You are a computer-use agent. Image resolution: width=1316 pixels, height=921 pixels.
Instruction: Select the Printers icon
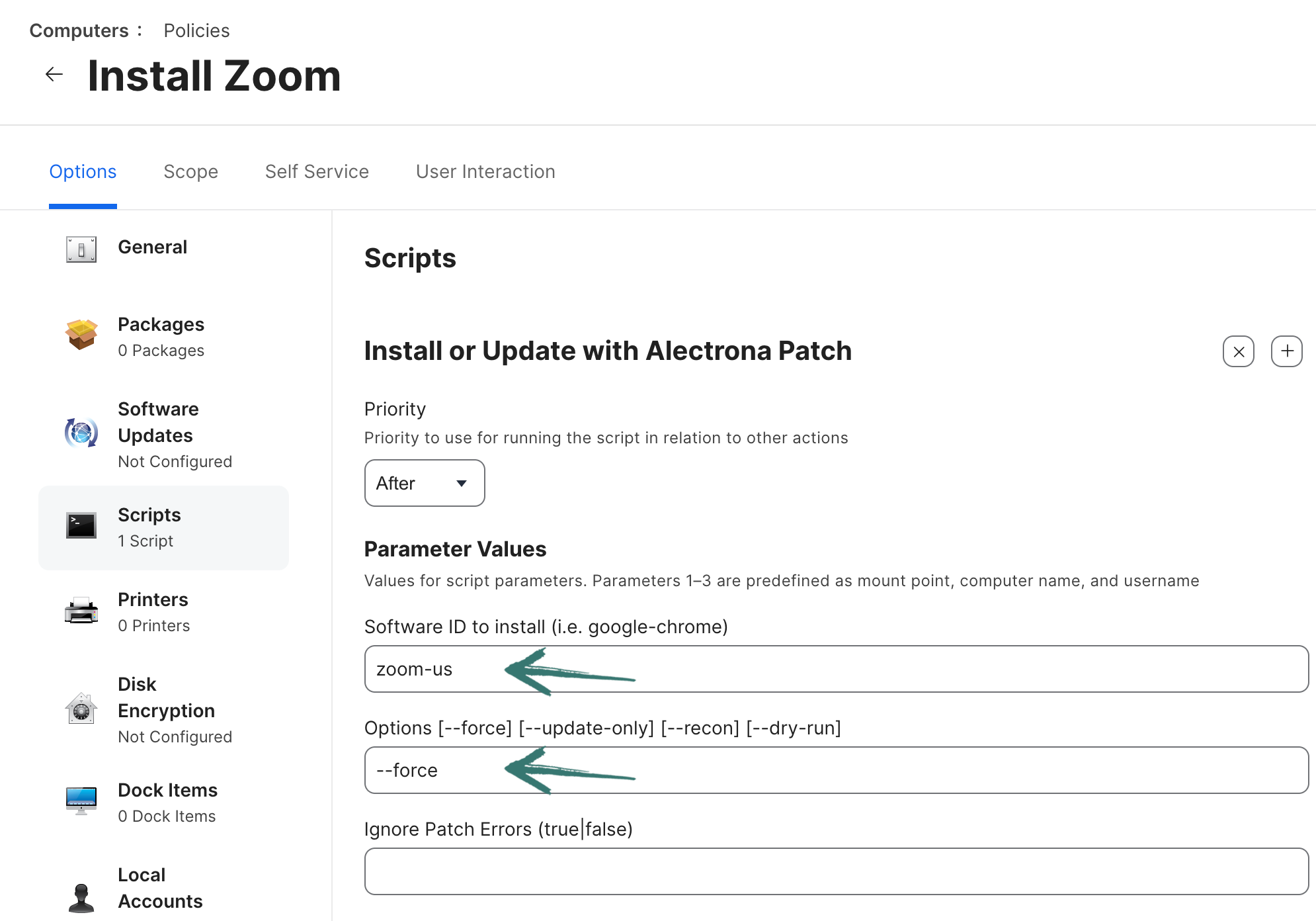pos(81,611)
